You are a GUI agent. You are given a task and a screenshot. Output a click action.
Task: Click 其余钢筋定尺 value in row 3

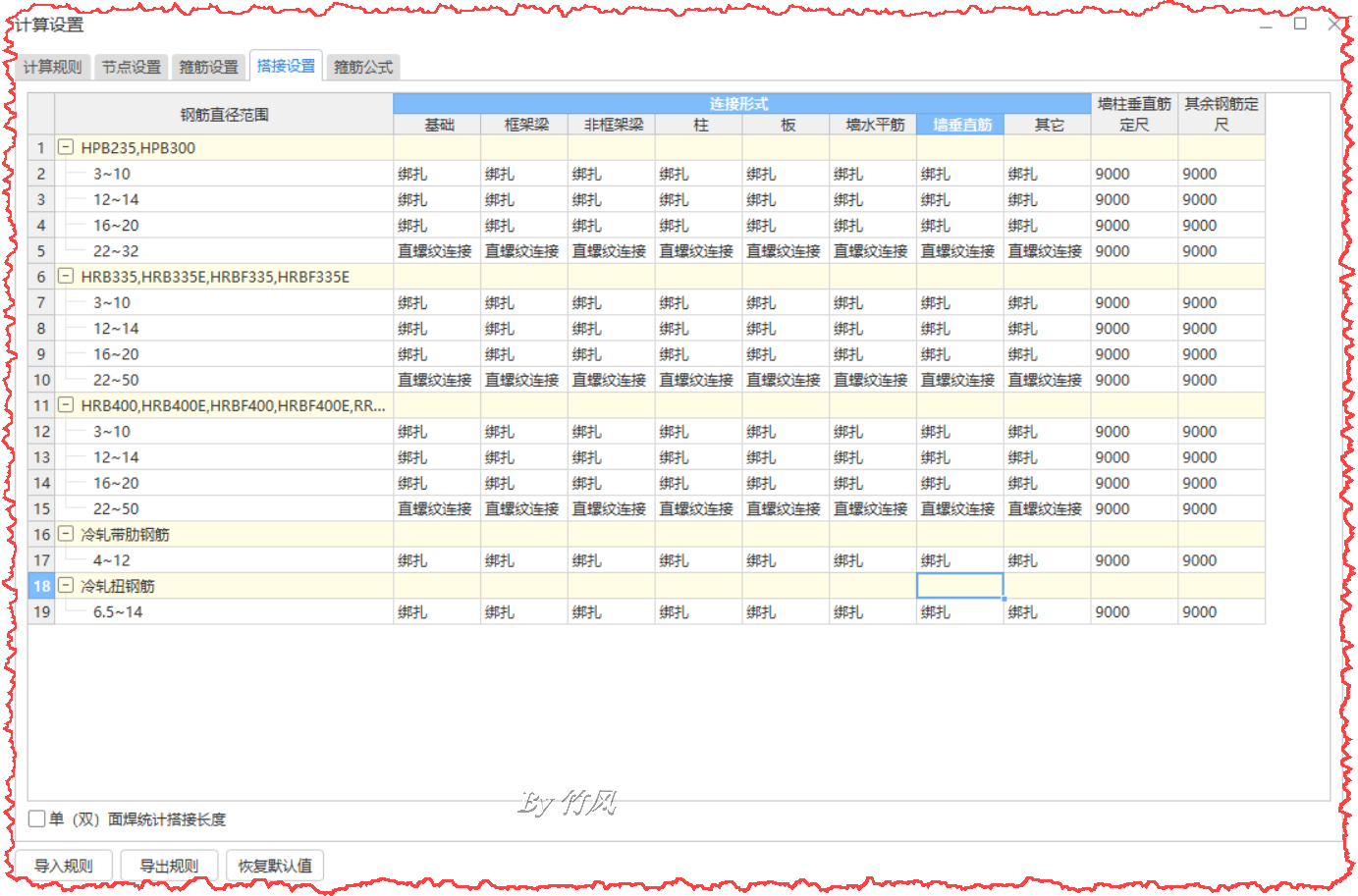click(1222, 199)
